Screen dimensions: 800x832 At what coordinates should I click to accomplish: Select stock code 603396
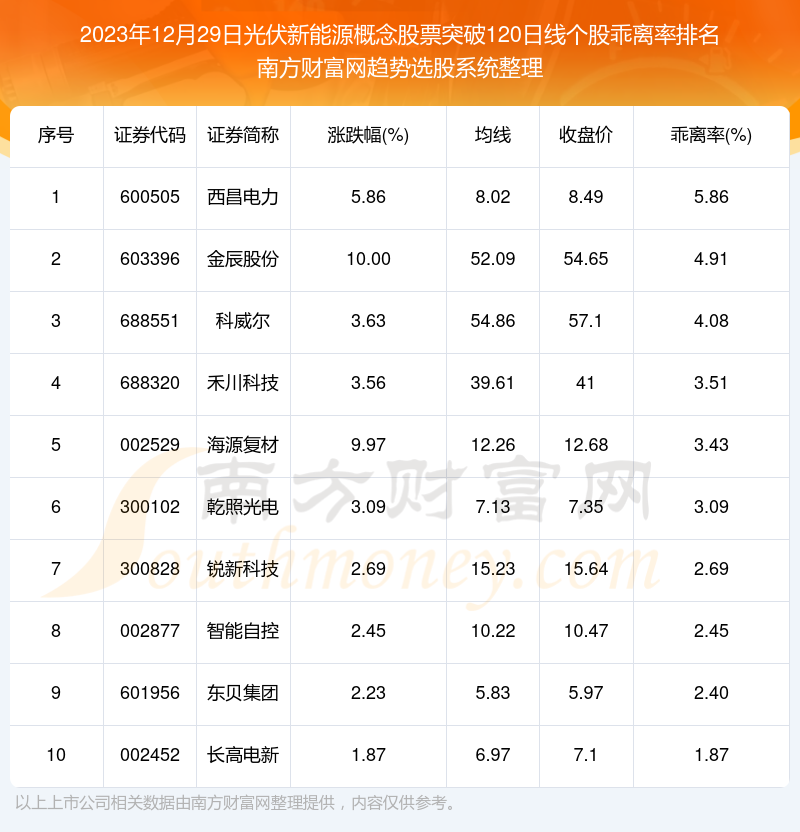[x=150, y=259]
